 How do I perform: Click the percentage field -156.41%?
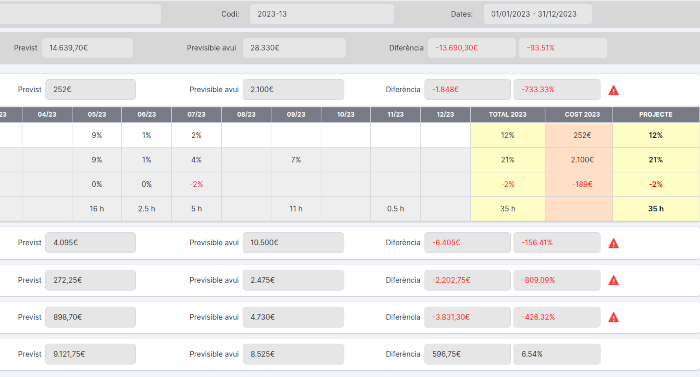557,243
